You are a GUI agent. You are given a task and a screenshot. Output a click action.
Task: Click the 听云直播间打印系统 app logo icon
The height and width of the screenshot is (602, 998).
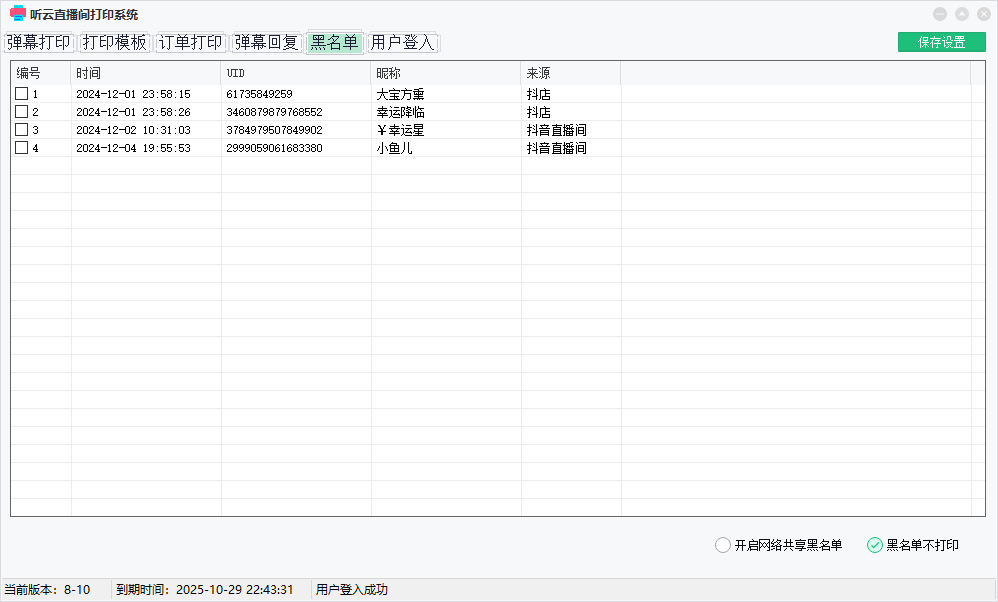pos(17,14)
